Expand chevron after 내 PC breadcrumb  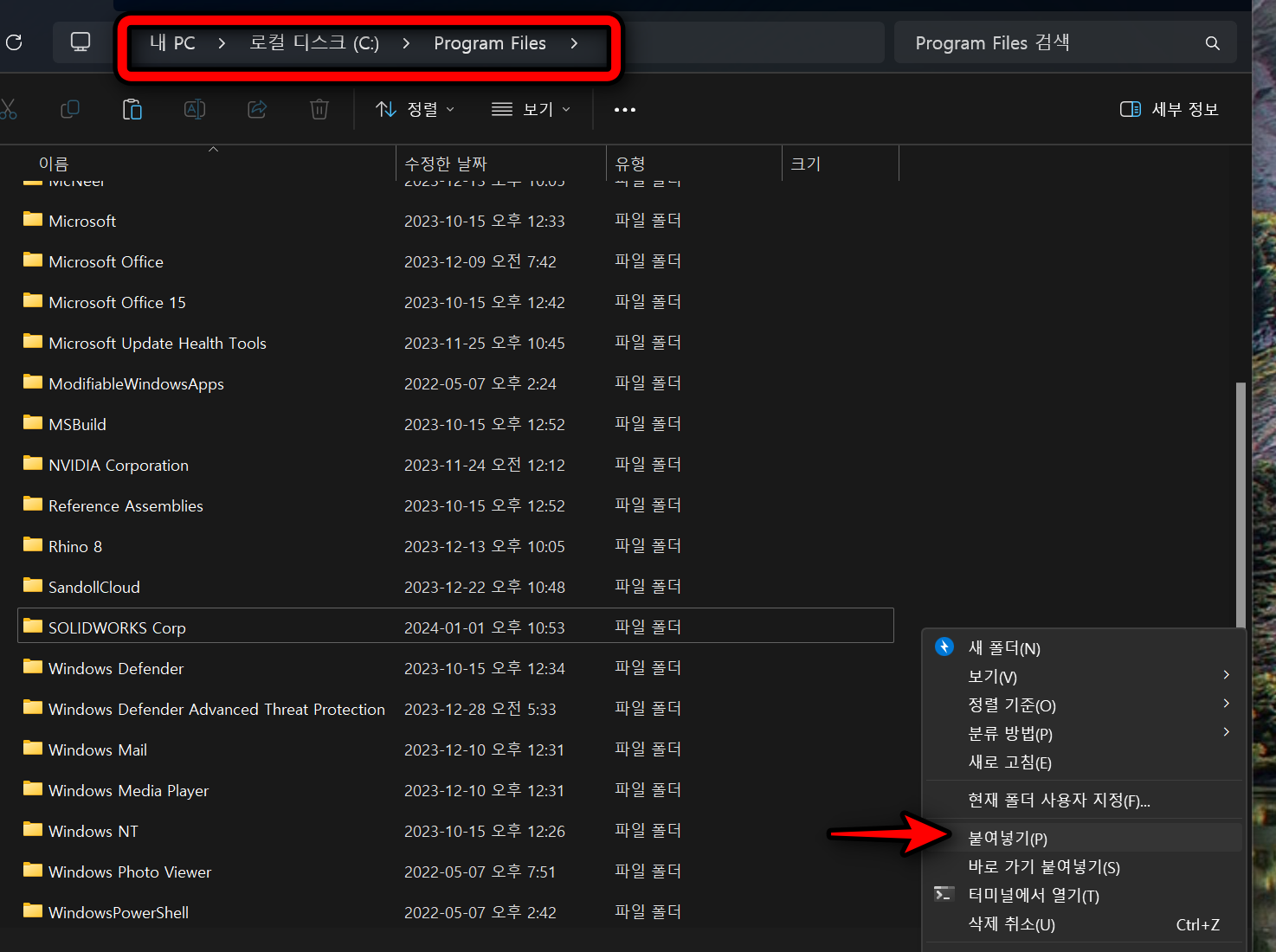[x=222, y=43]
